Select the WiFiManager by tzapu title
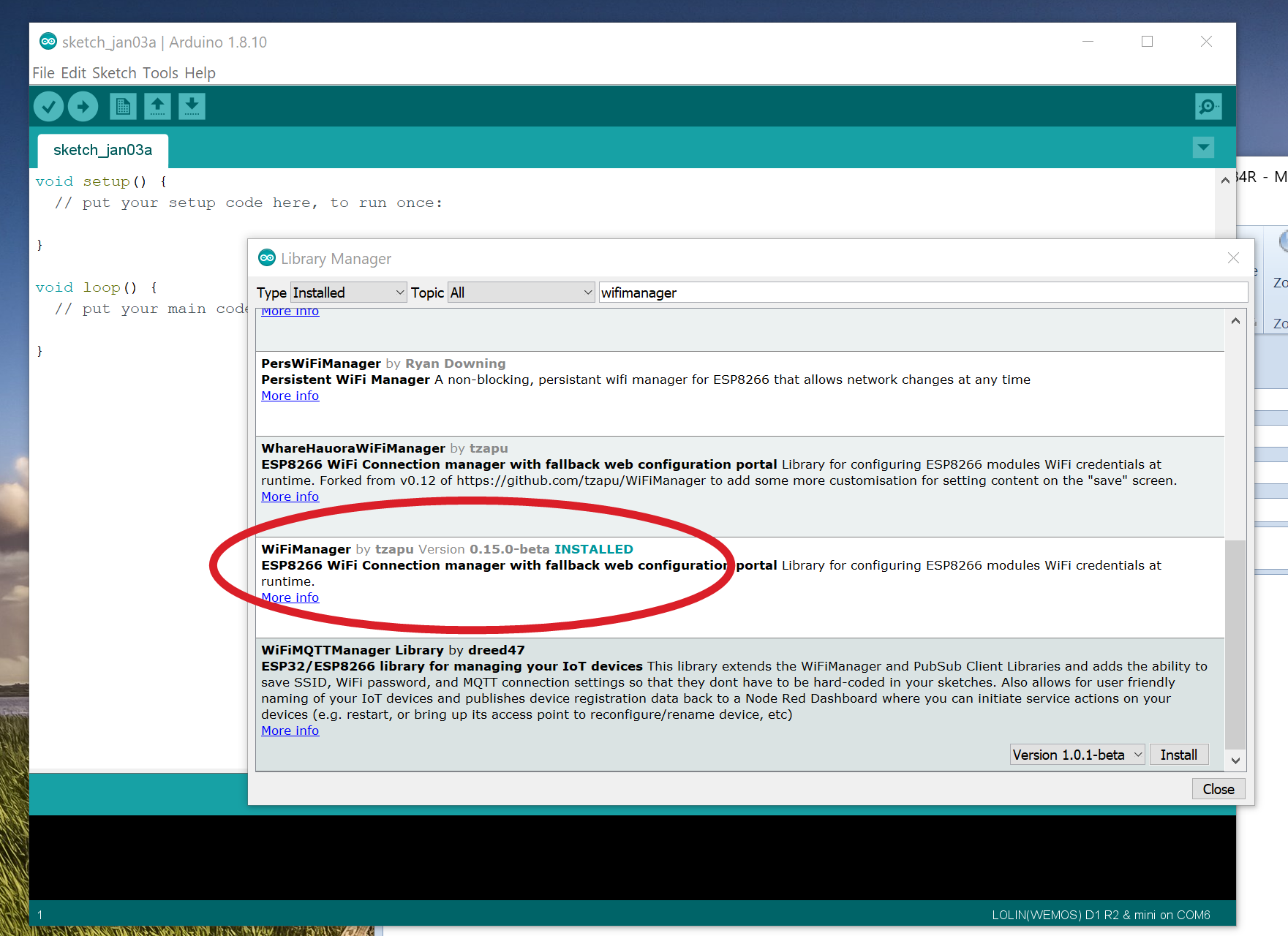This screenshot has height=936, width=1288. click(x=306, y=549)
